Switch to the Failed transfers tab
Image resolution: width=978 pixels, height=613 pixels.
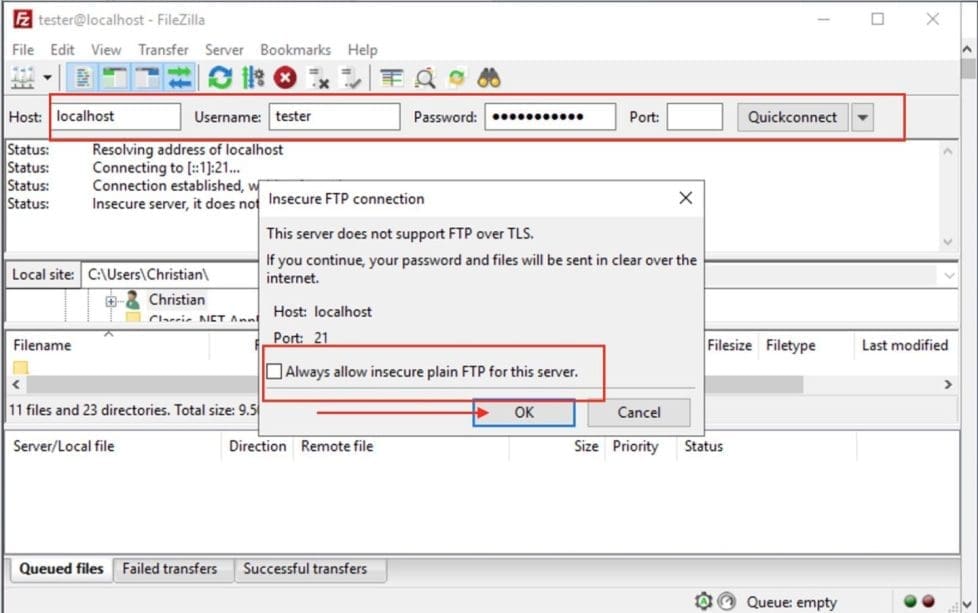pyautogui.click(x=172, y=569)
